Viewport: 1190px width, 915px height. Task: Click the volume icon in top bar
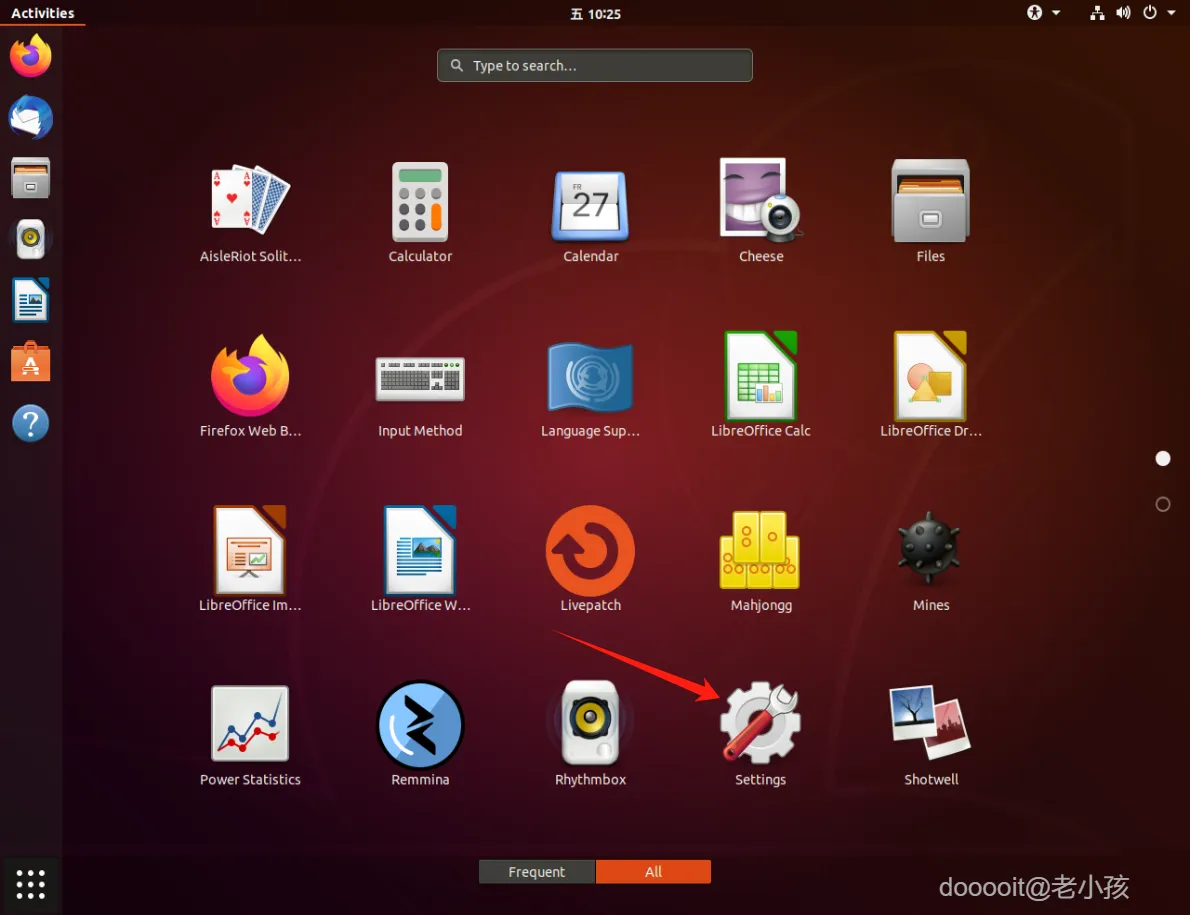coord(1123,12)
